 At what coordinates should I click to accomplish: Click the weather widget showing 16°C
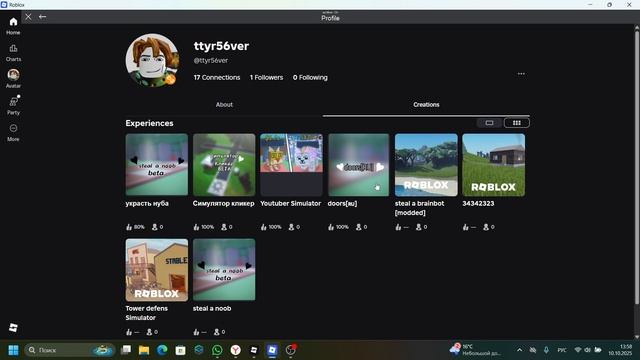click(x=476, y=350)
